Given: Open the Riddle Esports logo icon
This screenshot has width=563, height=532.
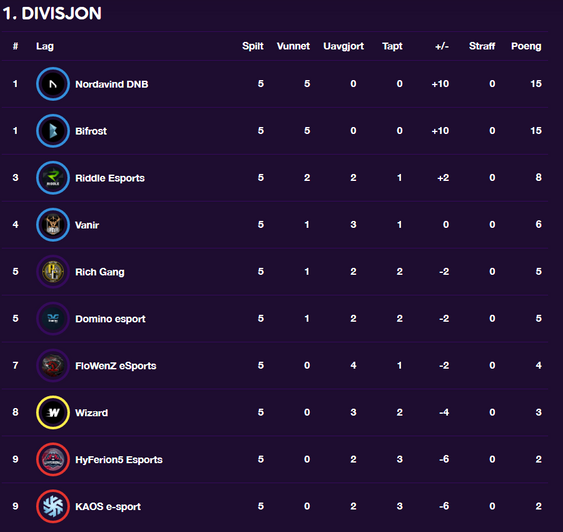Looking at the screenshot, I should point(53,178).
